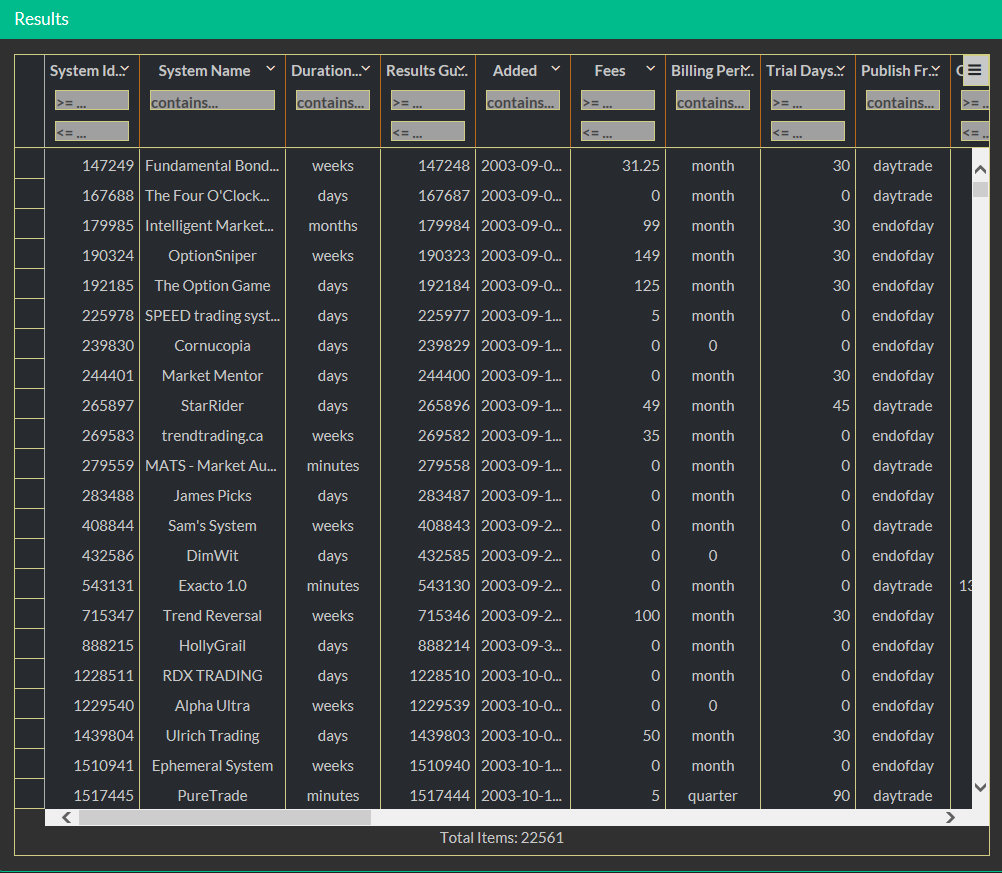Screen dimensions: 1002x873
Task: Click the 'Market Mentor' system name cell
Action: pyautogui.click(x=212, y=376)
